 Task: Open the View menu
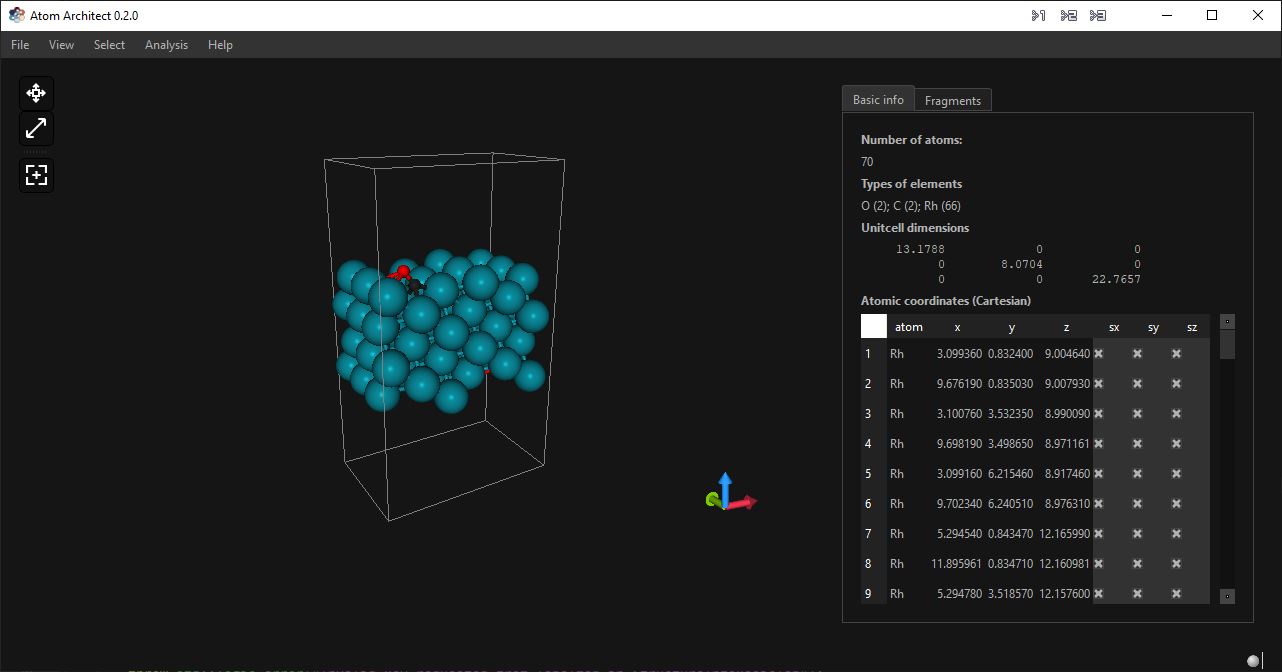[61, 45]
